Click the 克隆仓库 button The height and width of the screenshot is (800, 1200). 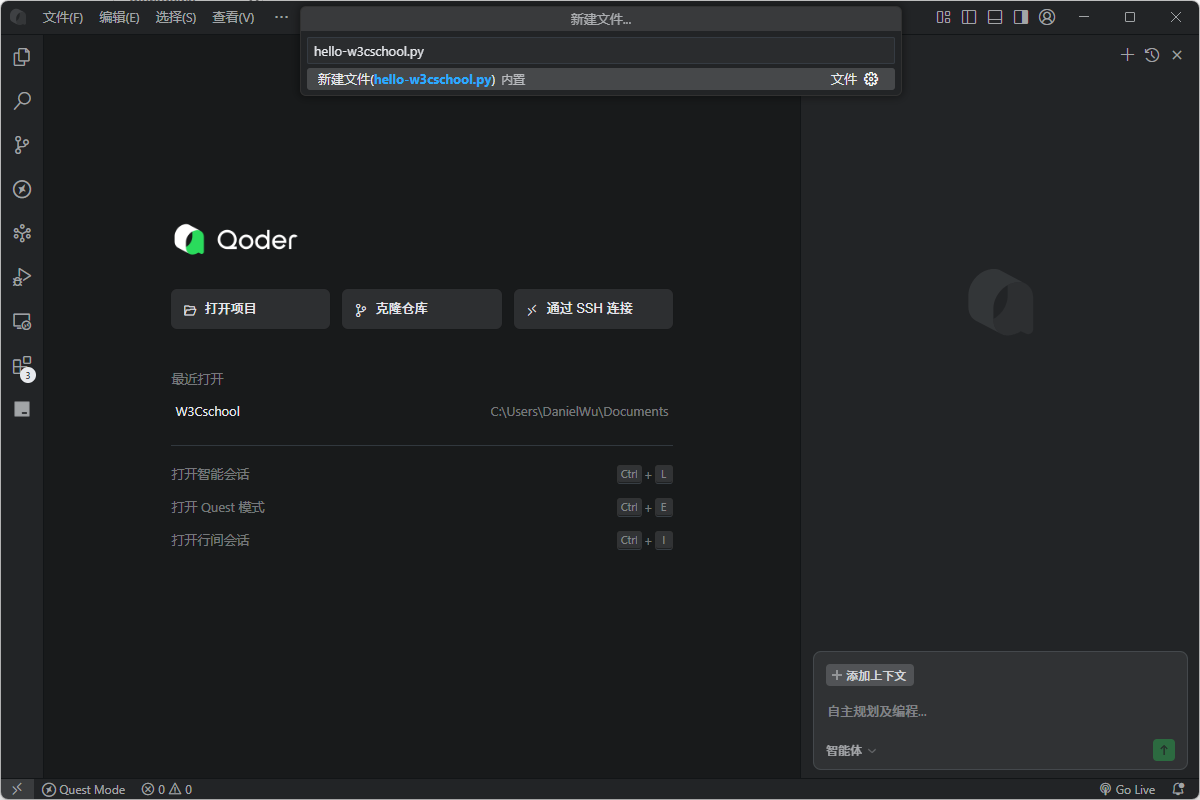422,309
